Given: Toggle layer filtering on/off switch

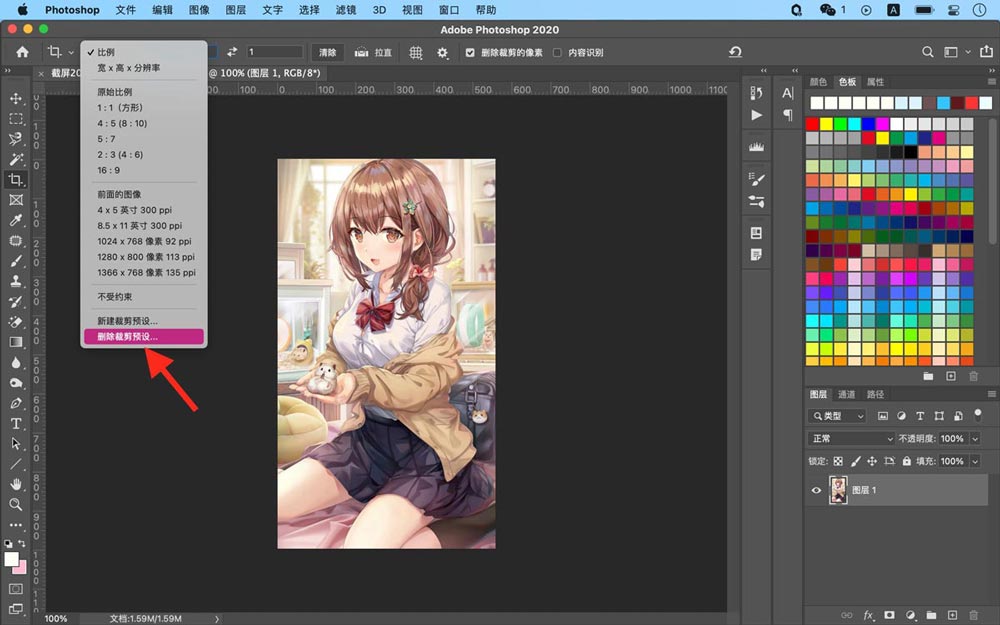Looking at the screenshot, I should [x=978, y=415].
